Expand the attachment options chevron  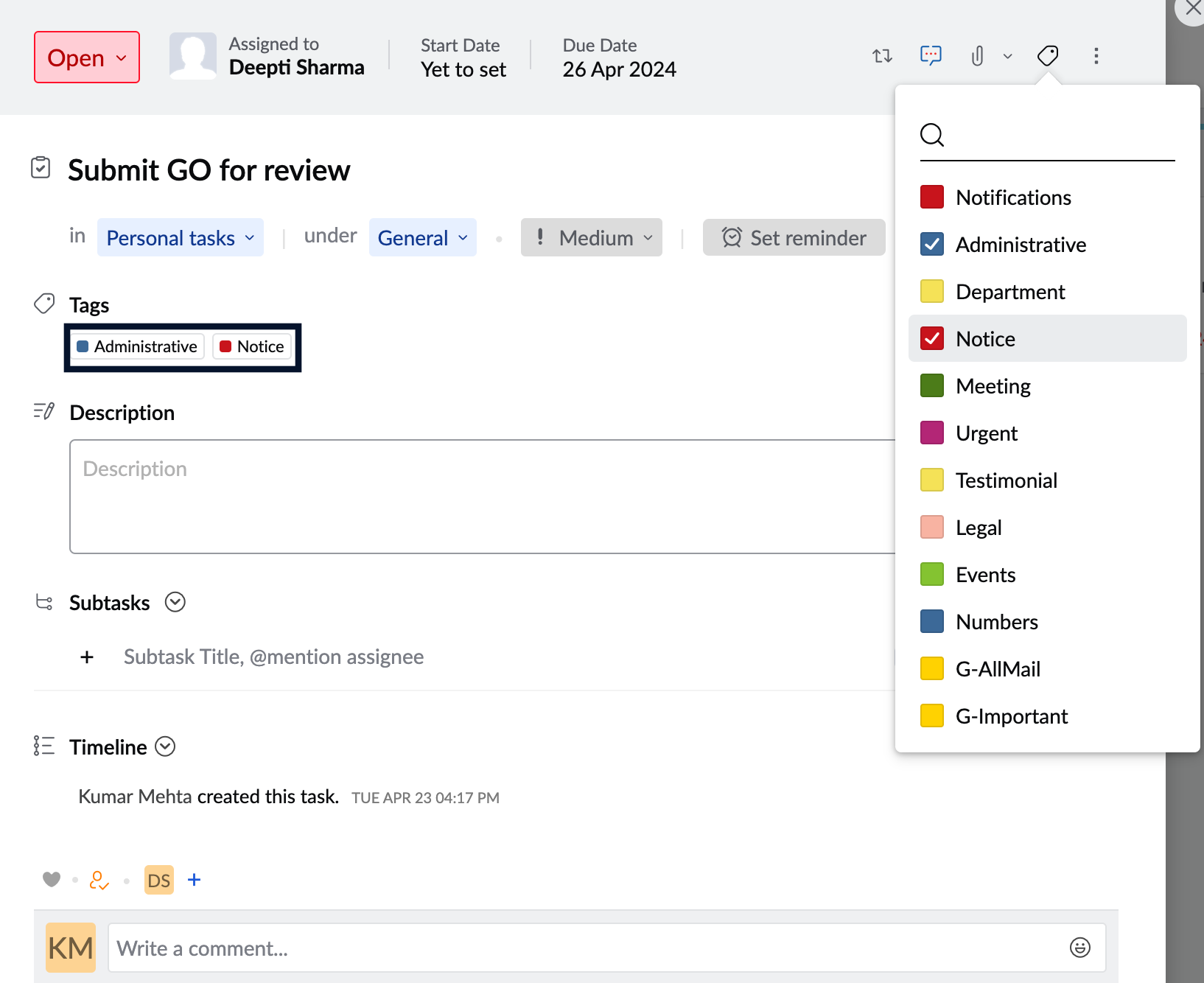pyautogui.click(x=1008, y=56)
